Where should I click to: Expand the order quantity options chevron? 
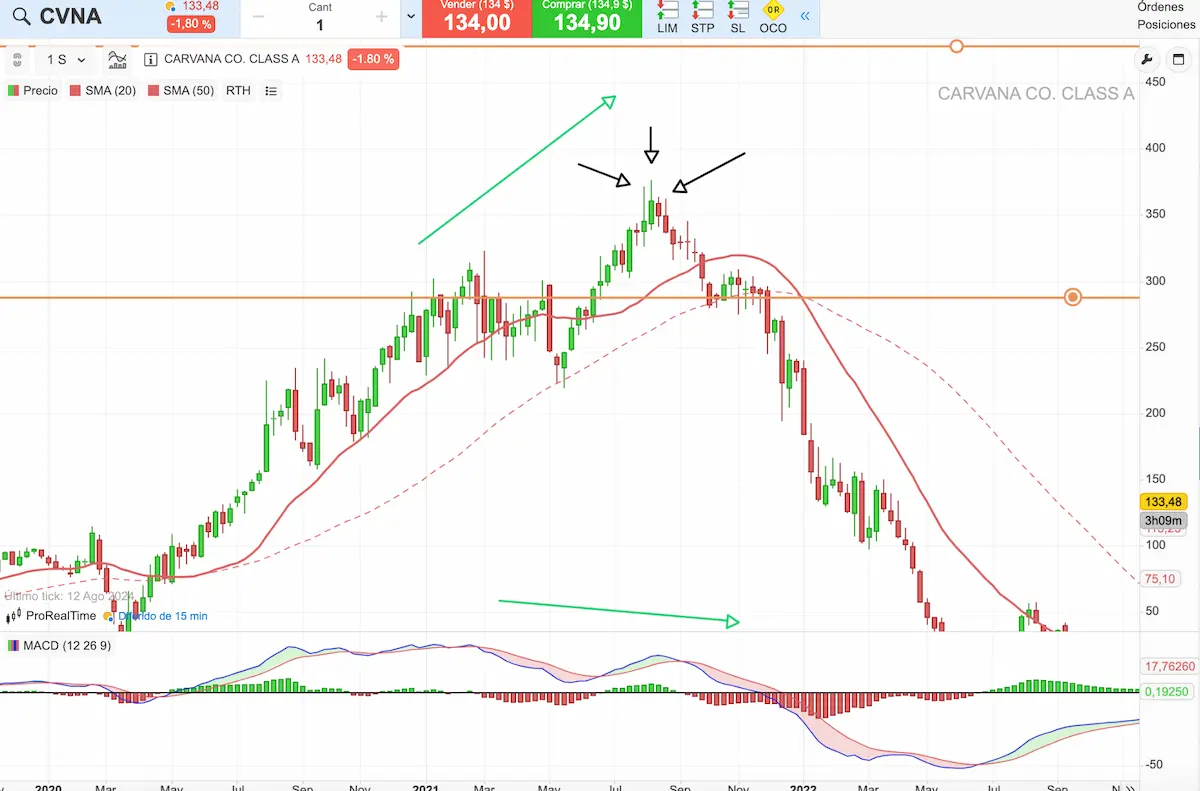click(x=411, y=17)
